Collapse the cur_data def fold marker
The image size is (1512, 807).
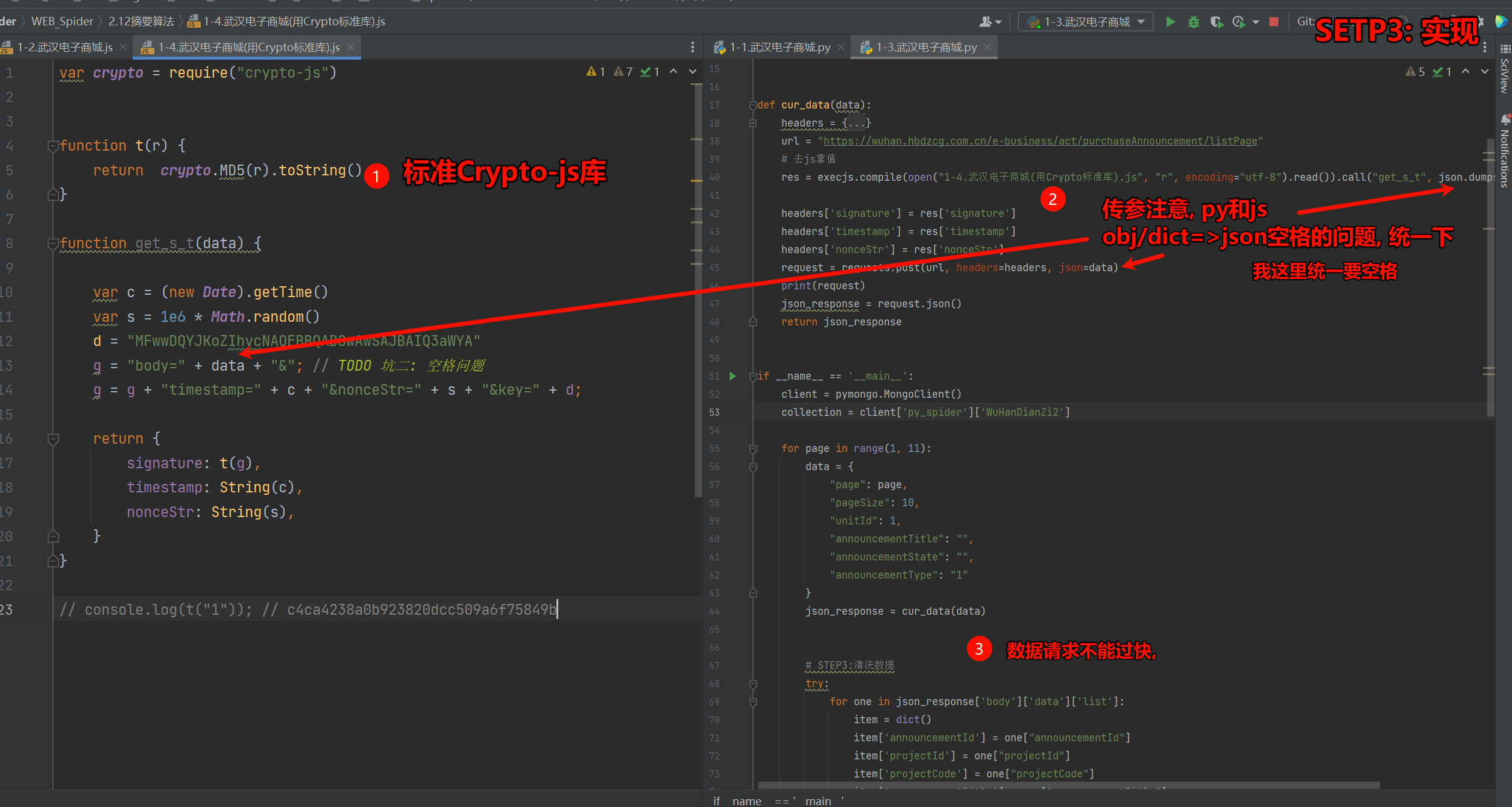point(753,105)
